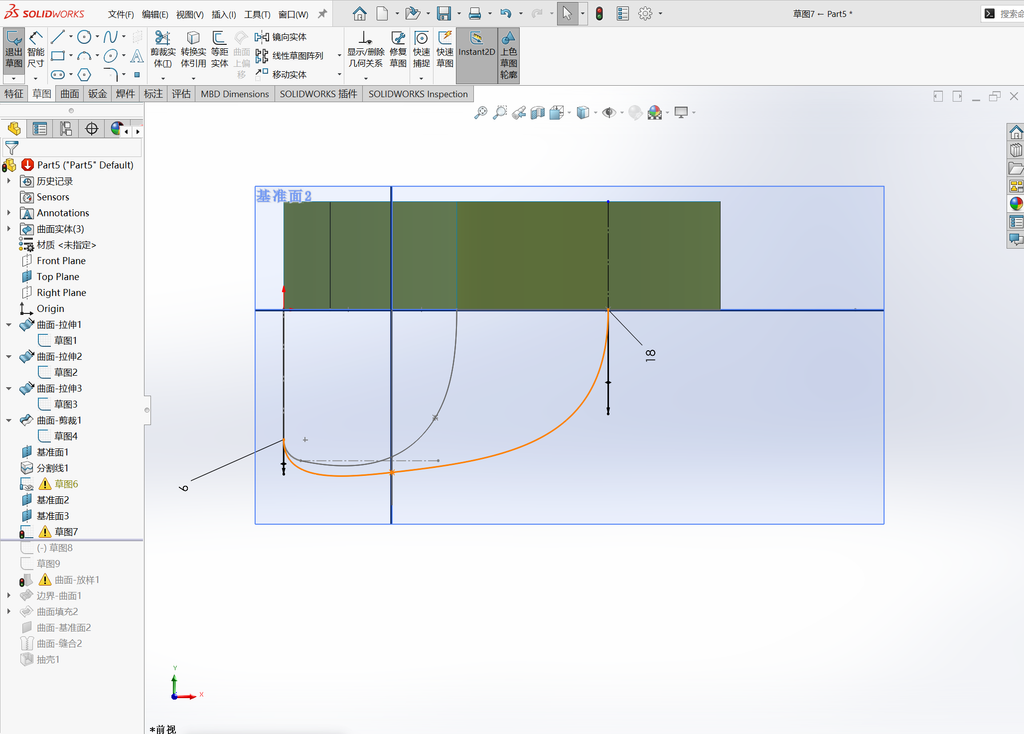Open the 工具(T) menu
The width and height of the screenshot is (1024, 734).
[x=257, y=14]
